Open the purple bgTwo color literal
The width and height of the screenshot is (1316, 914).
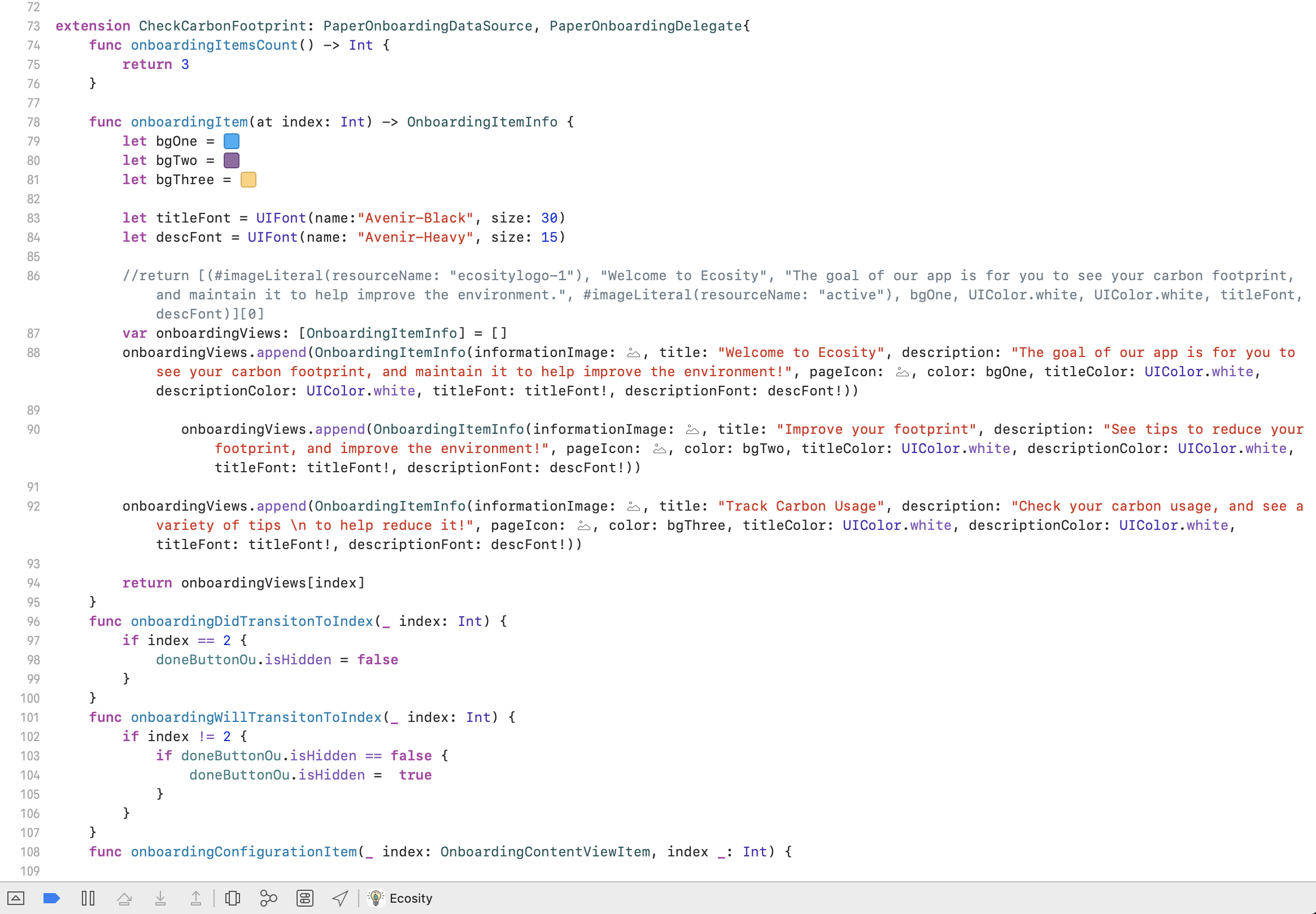click(x=231, y=160)
